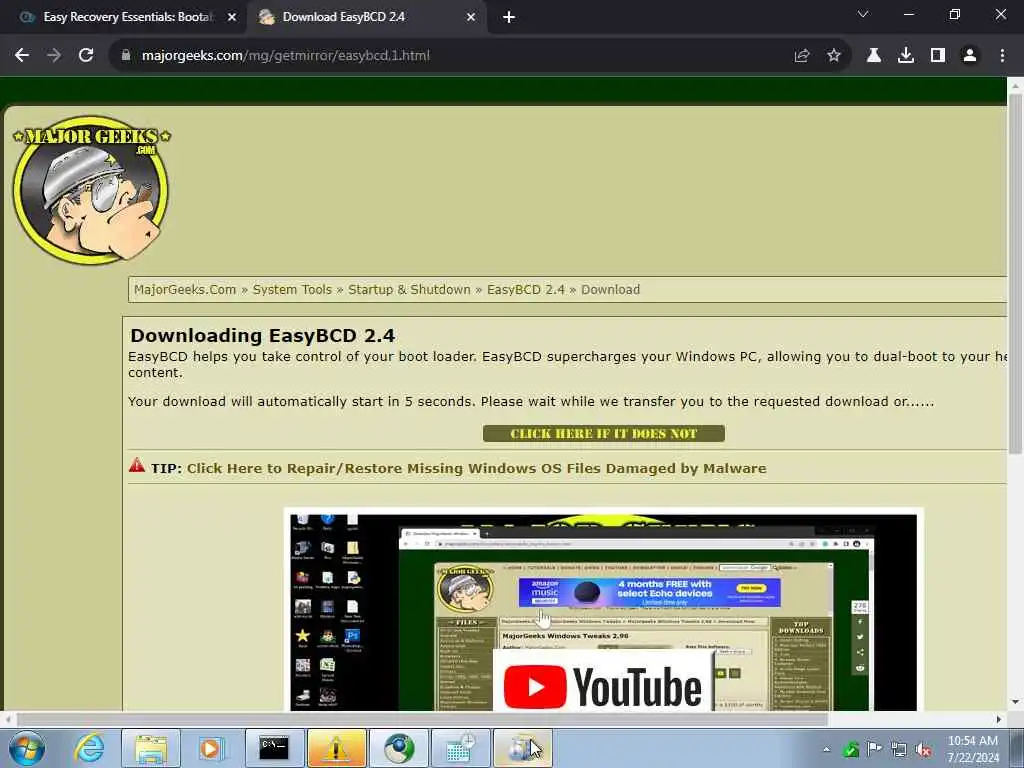Viewport: 1024px width, 768px height.
Task: Open the Windows Start menu
Action: [27, 748]
